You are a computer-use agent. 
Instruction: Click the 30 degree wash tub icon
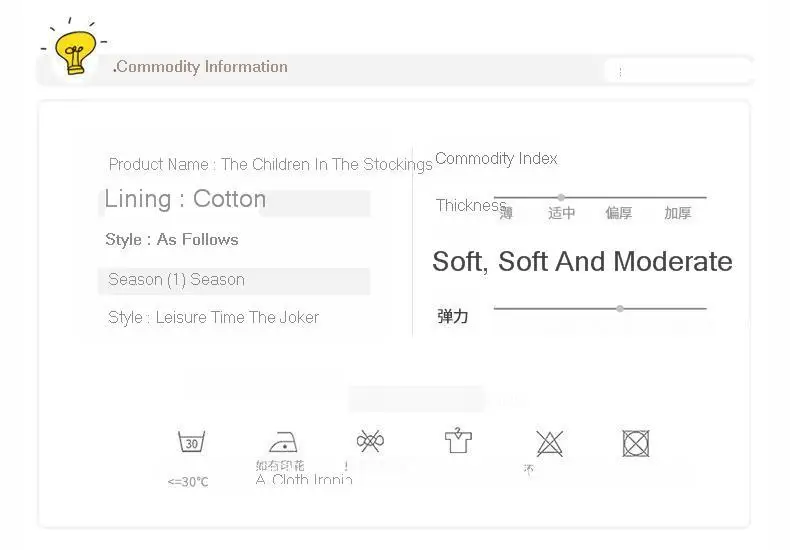pos(191,442)
